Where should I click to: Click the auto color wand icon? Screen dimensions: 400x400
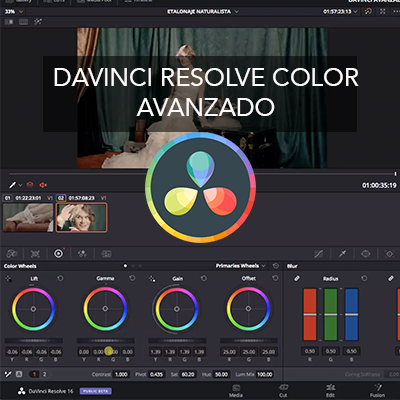[8, 374]
